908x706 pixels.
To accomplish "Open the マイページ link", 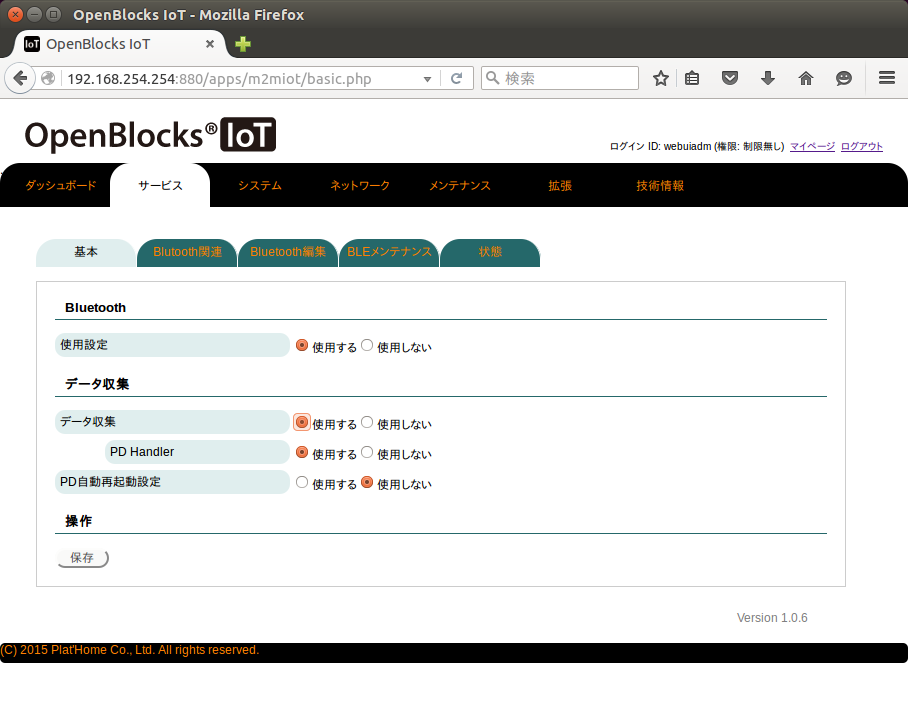I will coord(812,147).
